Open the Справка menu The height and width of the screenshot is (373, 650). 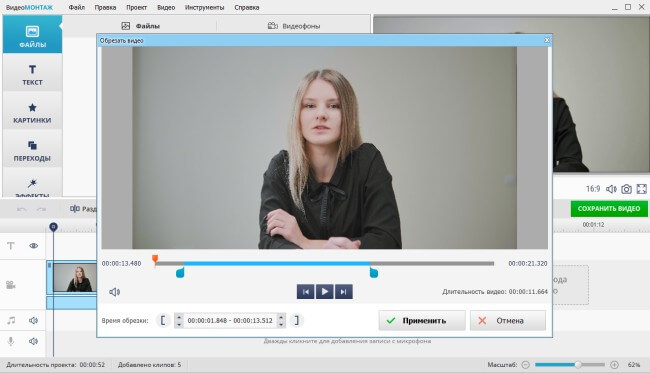[247, 7]
